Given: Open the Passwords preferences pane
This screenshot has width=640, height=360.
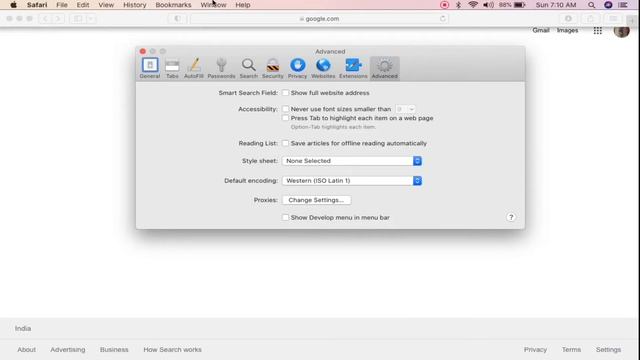Looking at the screenshot, I should (x=221, y=68).
